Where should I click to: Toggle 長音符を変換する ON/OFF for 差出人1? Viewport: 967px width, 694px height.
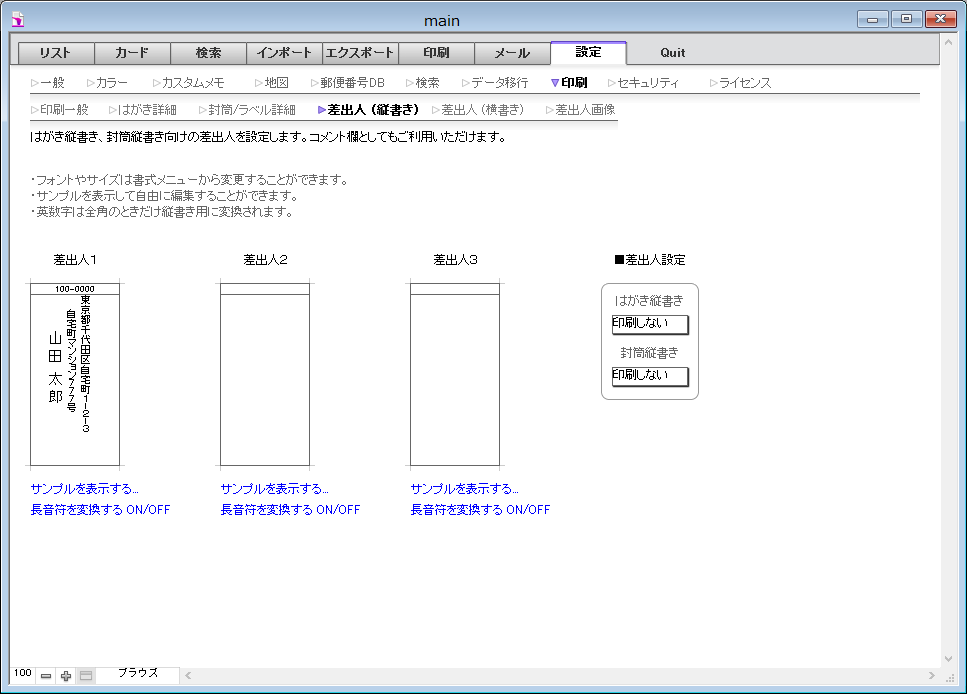pos(100,510)
